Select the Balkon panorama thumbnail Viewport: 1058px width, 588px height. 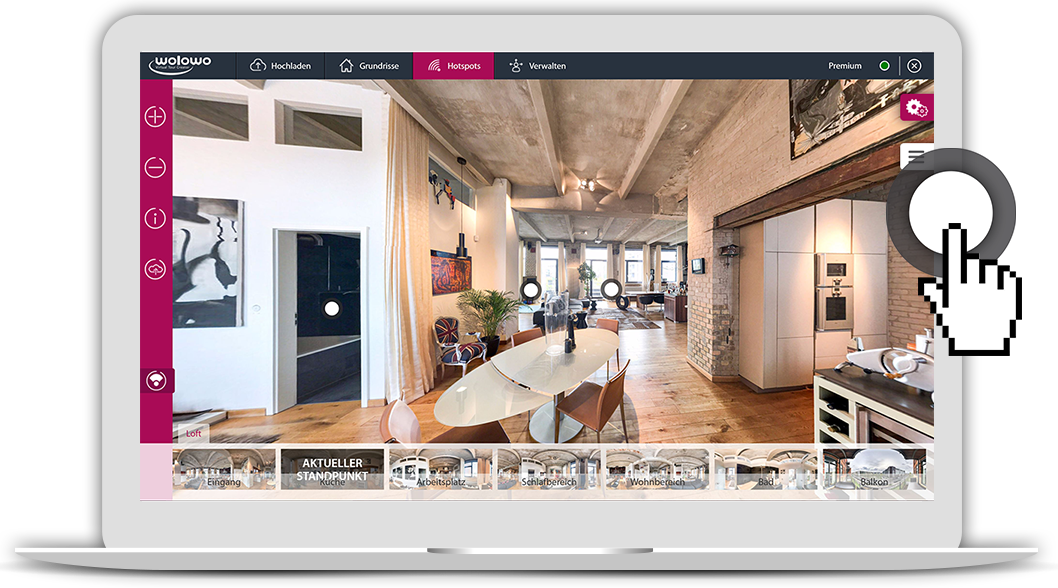tap(874, 469)
